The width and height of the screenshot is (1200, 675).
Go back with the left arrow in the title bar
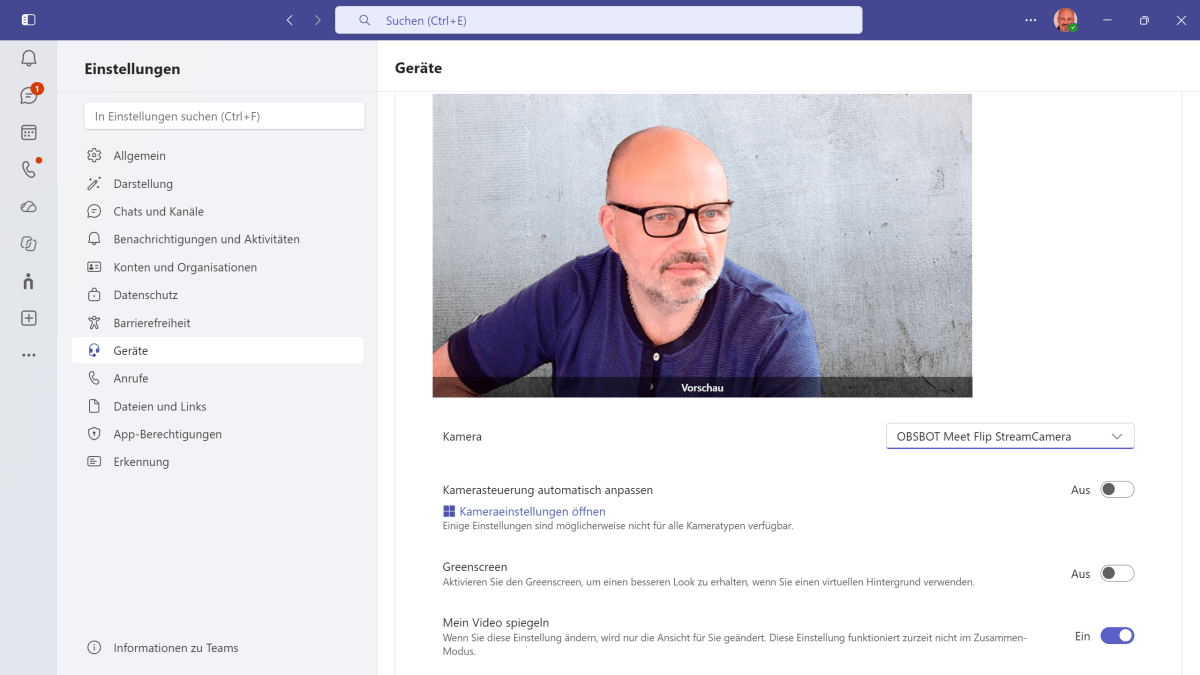[290, 20]
